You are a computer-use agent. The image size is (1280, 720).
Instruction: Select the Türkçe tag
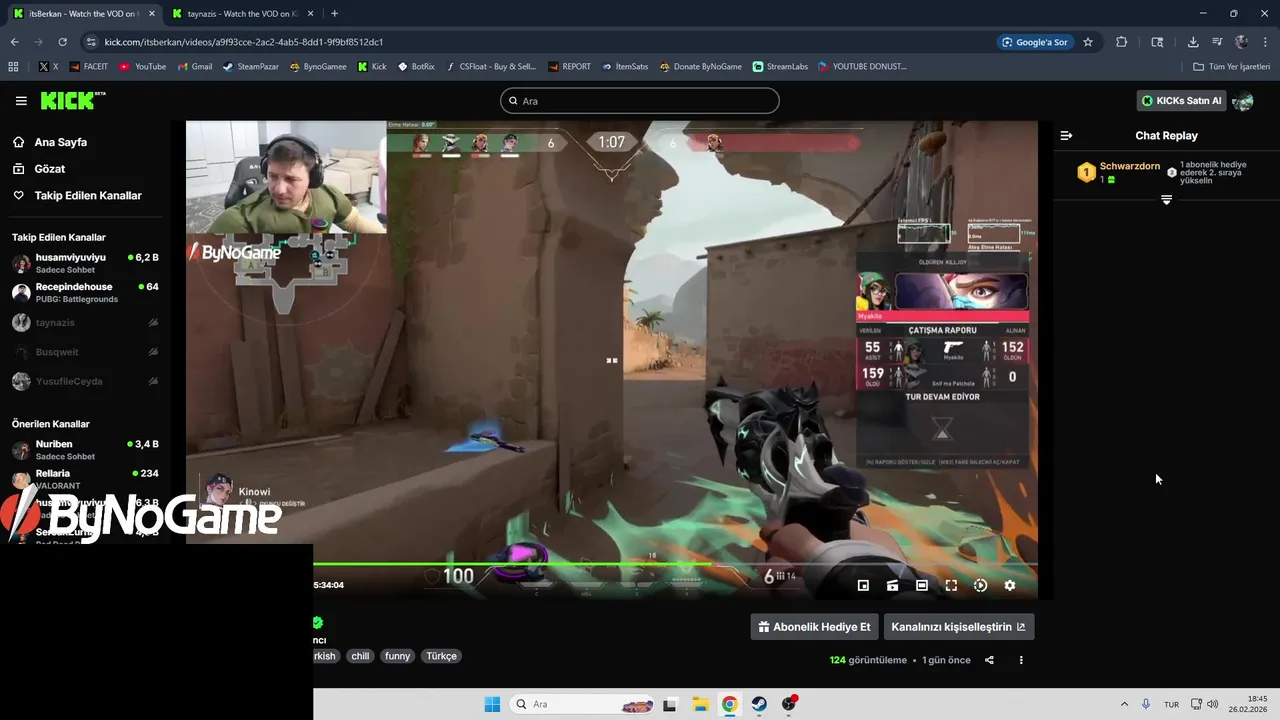441,656
